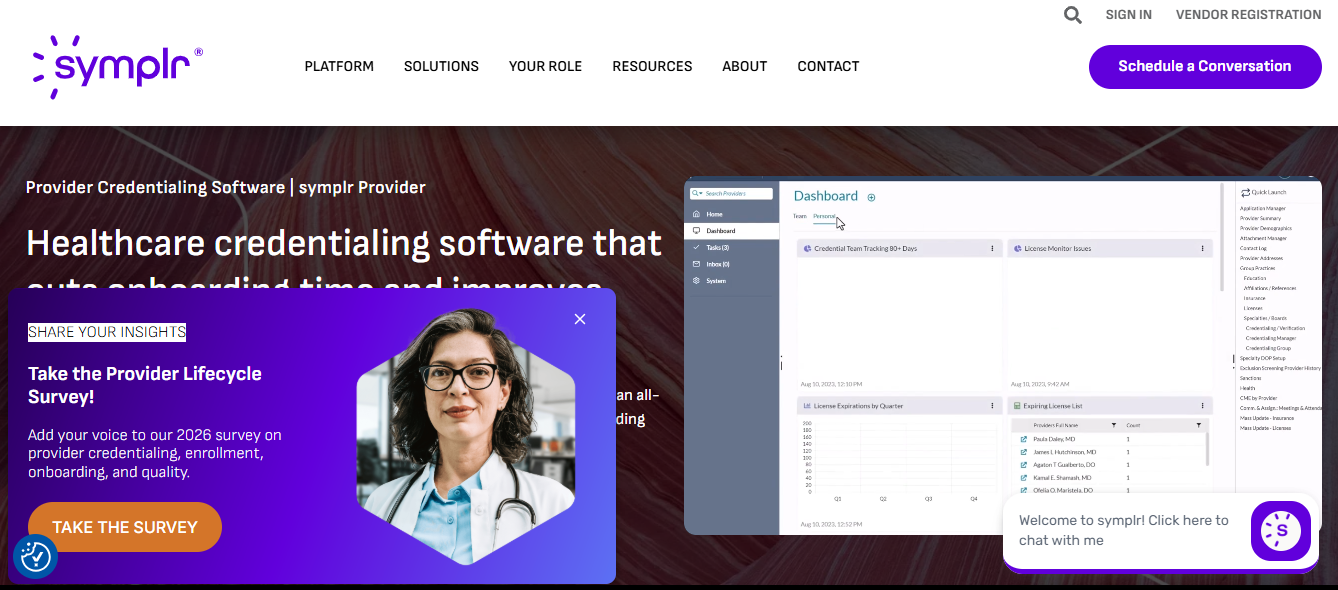Viewport: 1338px width, 590px height.
Task: Open Credentialing Group in Quick Launch
Action: coord(1268,348)
